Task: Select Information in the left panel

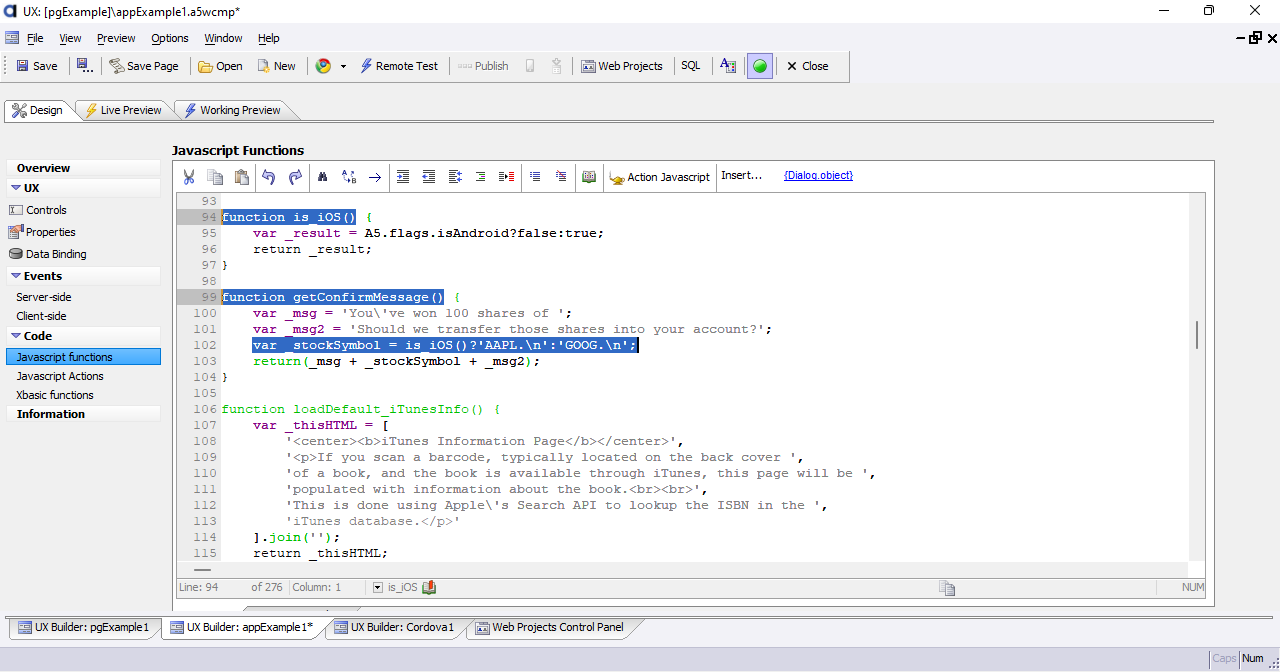Action: click(x=84, y=414)
